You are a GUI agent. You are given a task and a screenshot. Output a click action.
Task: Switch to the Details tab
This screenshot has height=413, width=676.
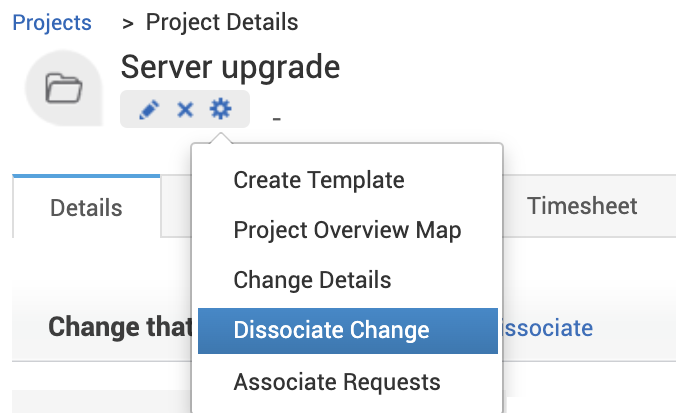point(86,208)
